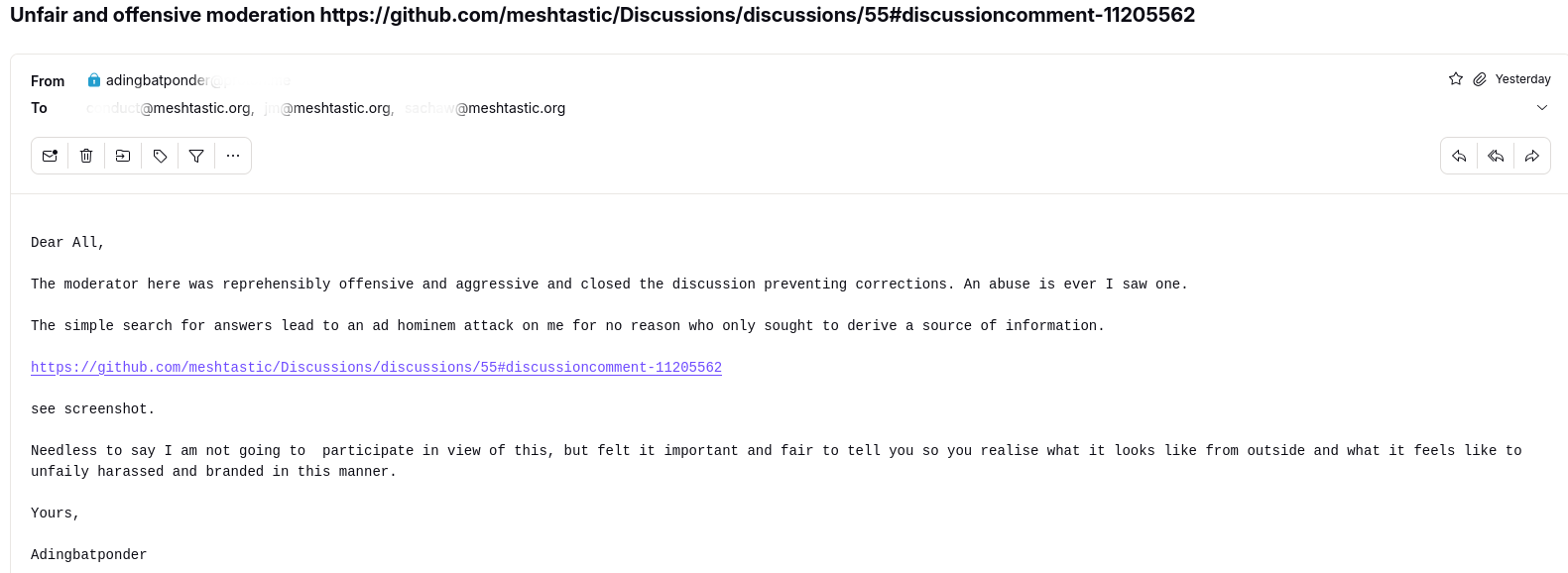Click the lock encryption icon beside the sender

[x=94, y=80]
